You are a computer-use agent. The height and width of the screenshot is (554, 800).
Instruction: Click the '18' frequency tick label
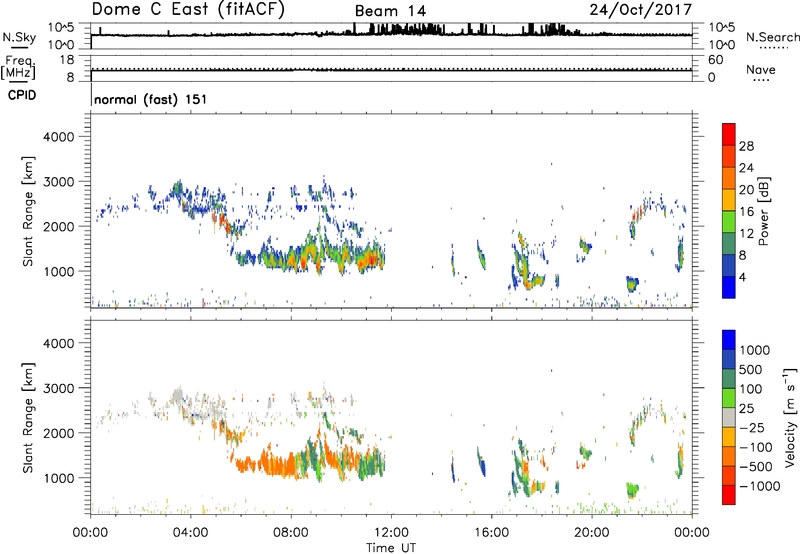(x=67, y=60)
